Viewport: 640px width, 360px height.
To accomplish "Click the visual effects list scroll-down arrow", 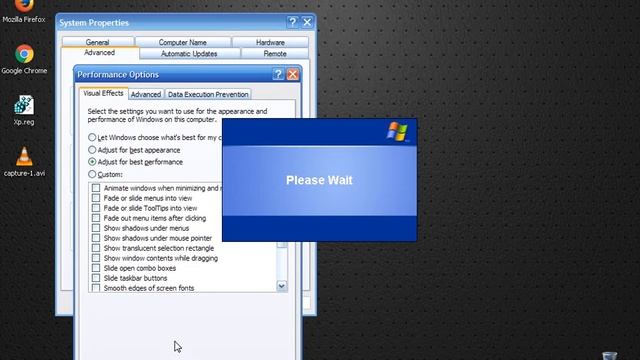I will (282, 286).
